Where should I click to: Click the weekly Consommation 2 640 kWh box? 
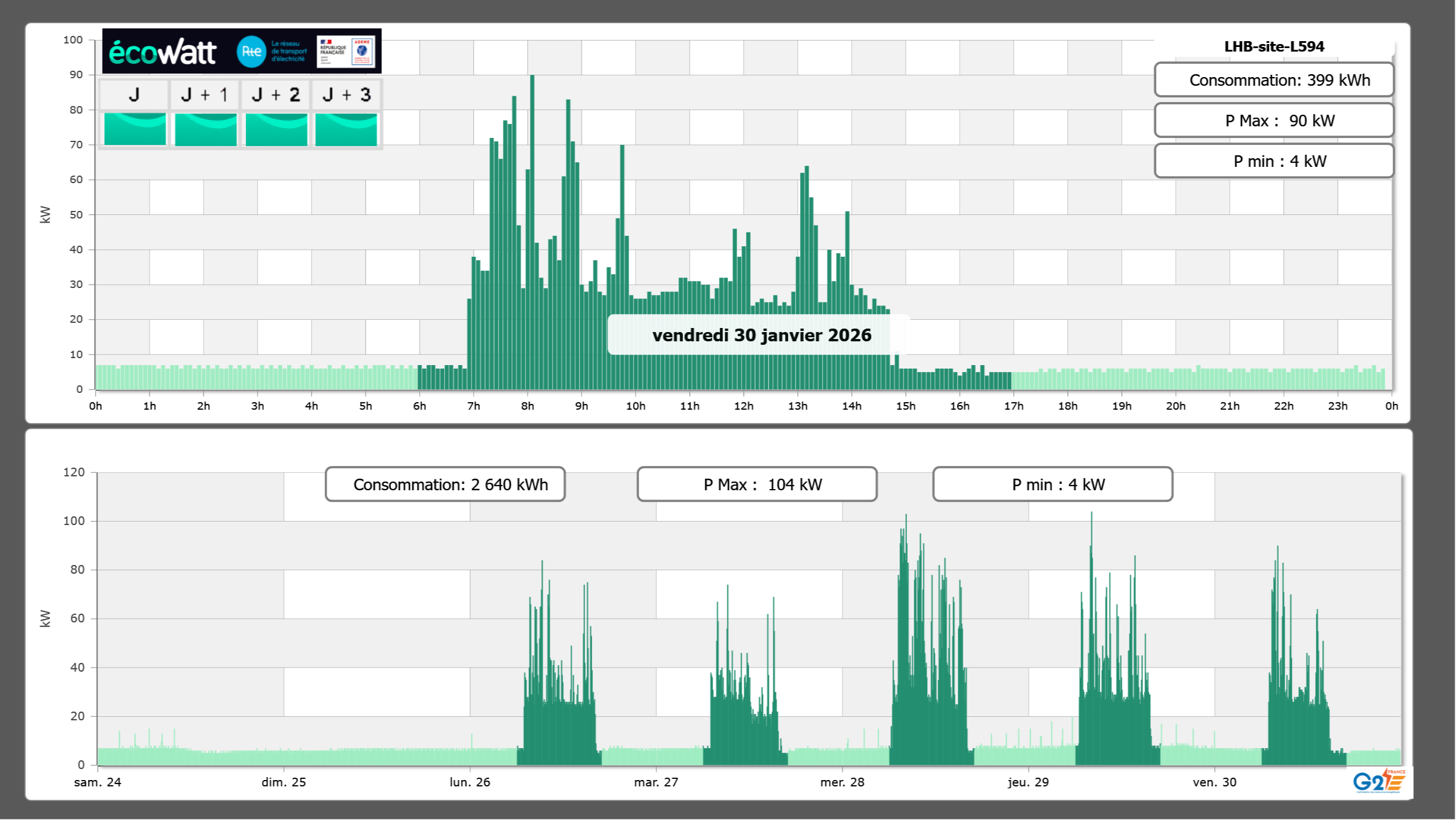445,484
